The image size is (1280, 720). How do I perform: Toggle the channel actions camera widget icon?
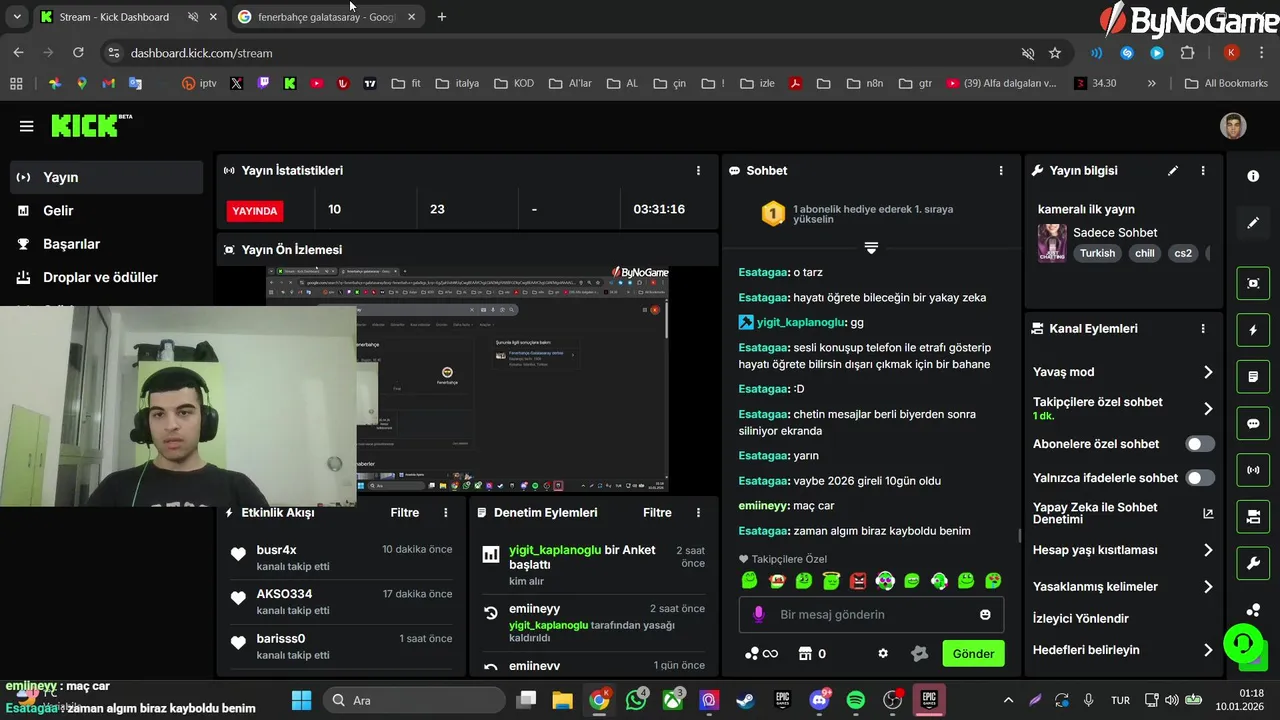coord(1253,517)
